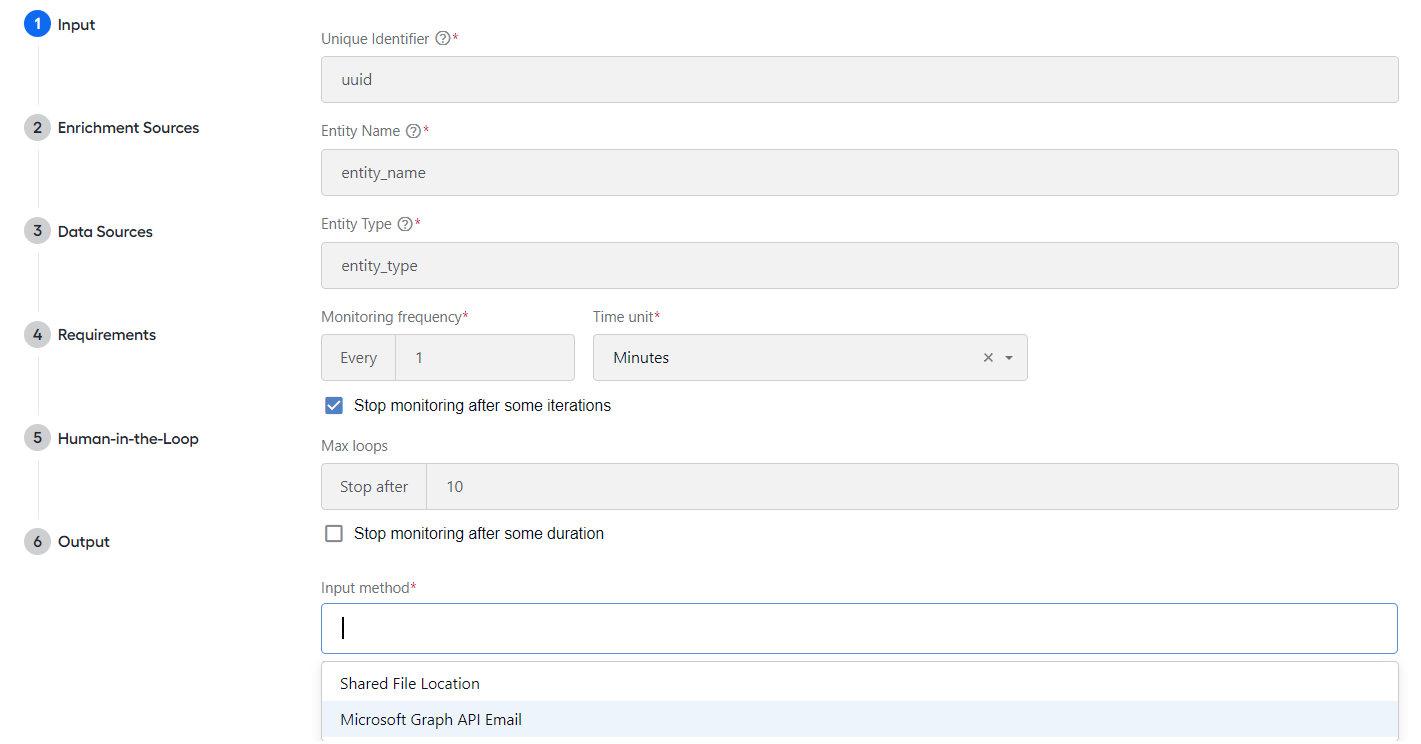Expand the Time unit dropdown arrow
Image resolution: width=1421 pixels, height=744 pixels.
point(1009,358)
